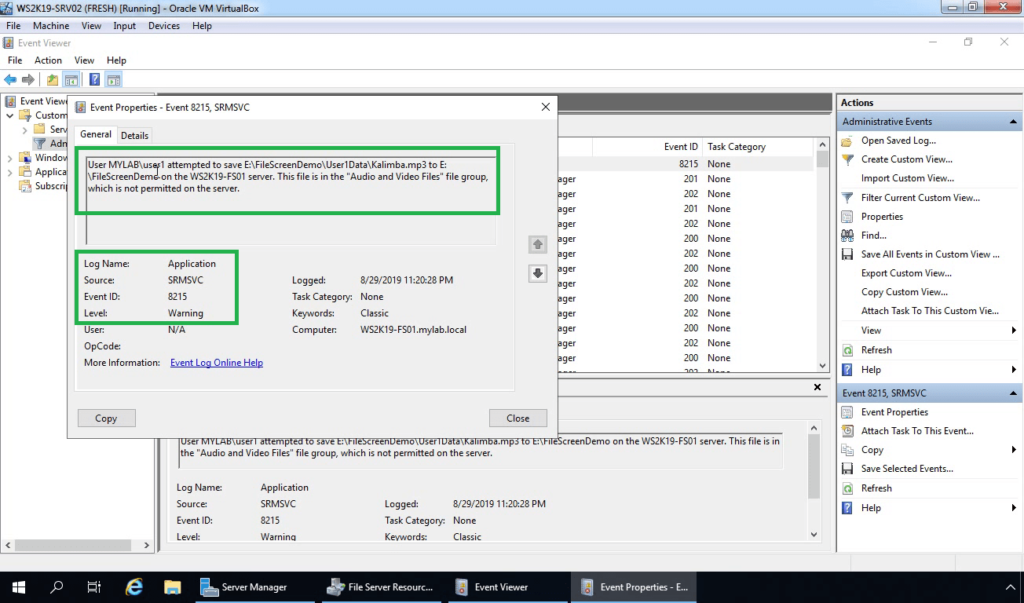Open Properties in Actions pane
1024x603 pixels.
coord(882,216)
